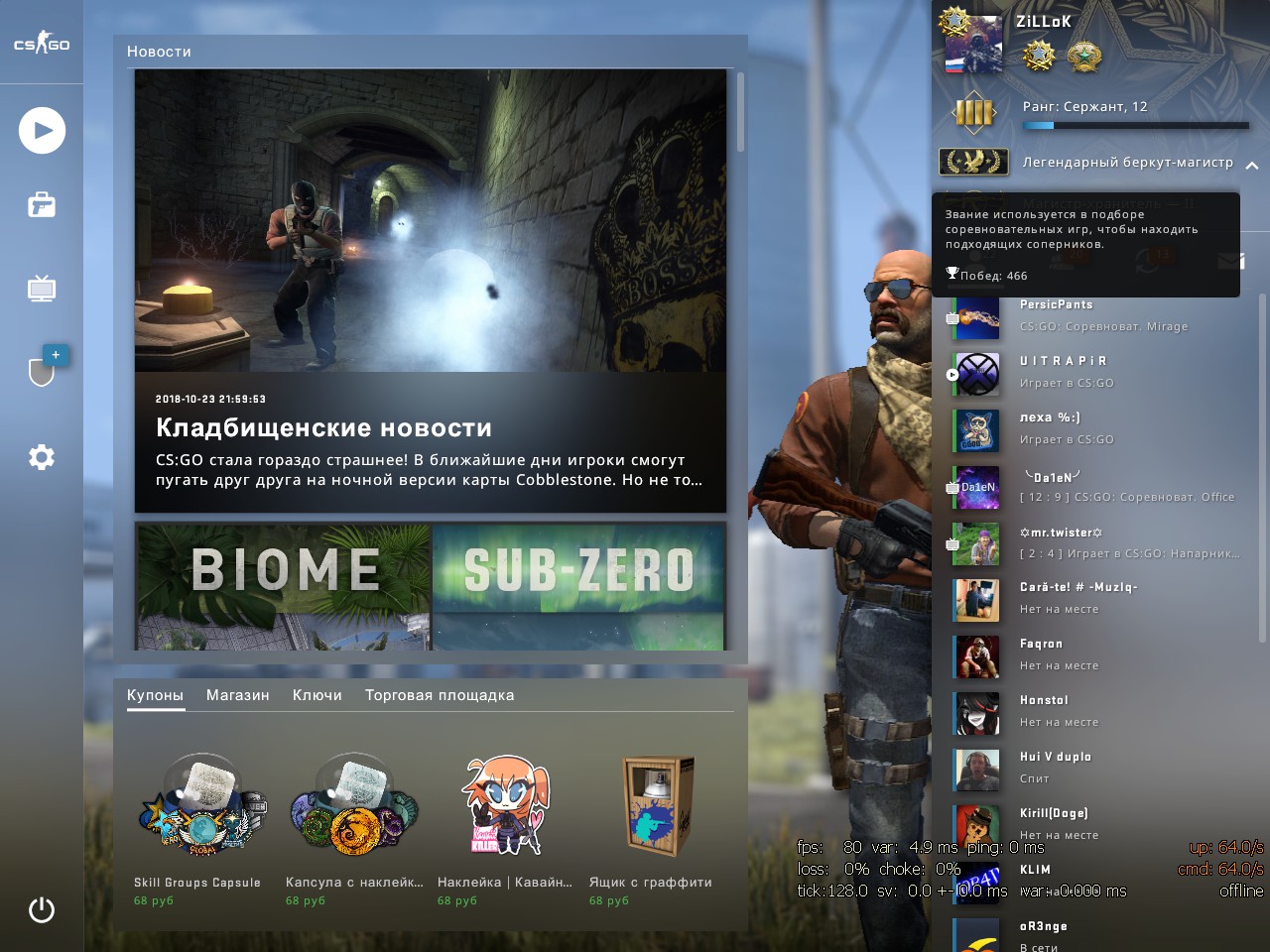The height and width of the screenshot is (952, 1270).
Task: Open the Watch TV icon in sidebar
Action: tap(42, 289)
